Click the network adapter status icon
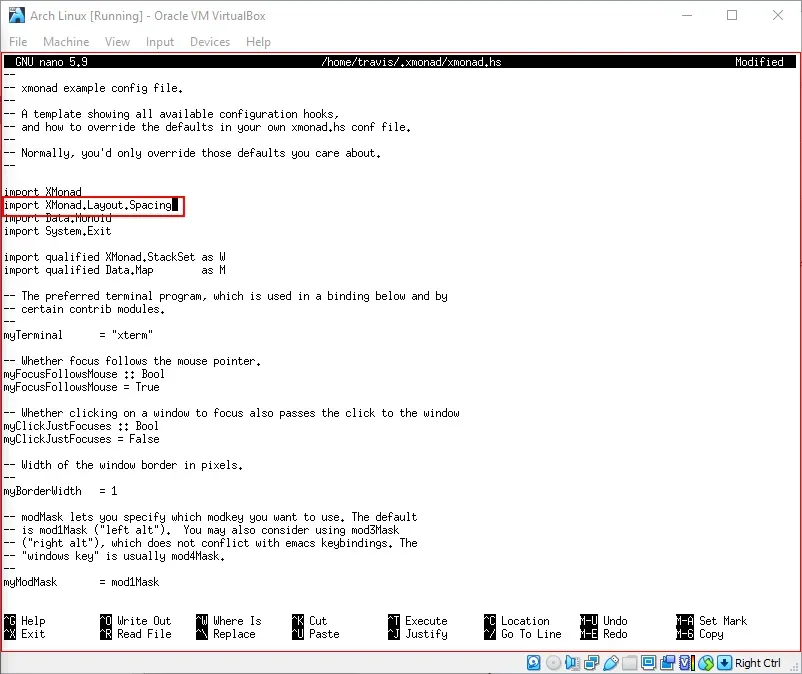 (591, 662)
